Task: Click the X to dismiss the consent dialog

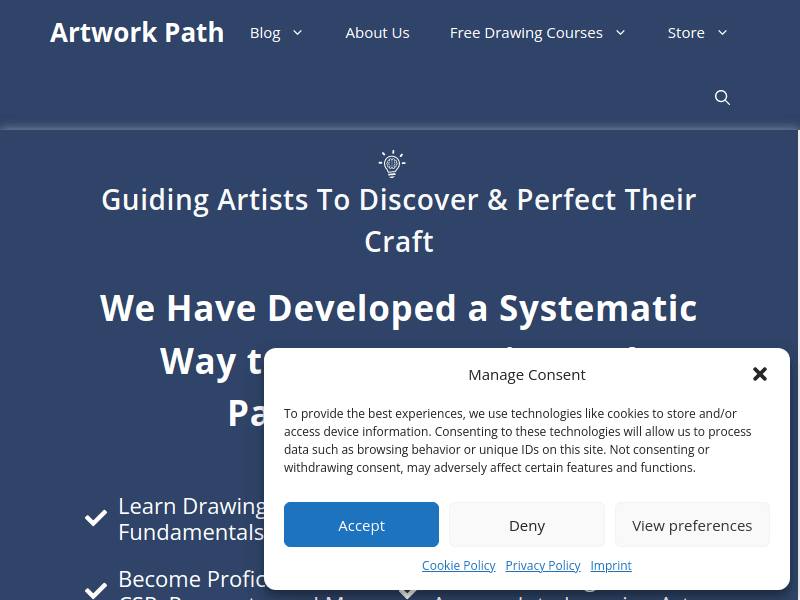Action: point(760,374)
